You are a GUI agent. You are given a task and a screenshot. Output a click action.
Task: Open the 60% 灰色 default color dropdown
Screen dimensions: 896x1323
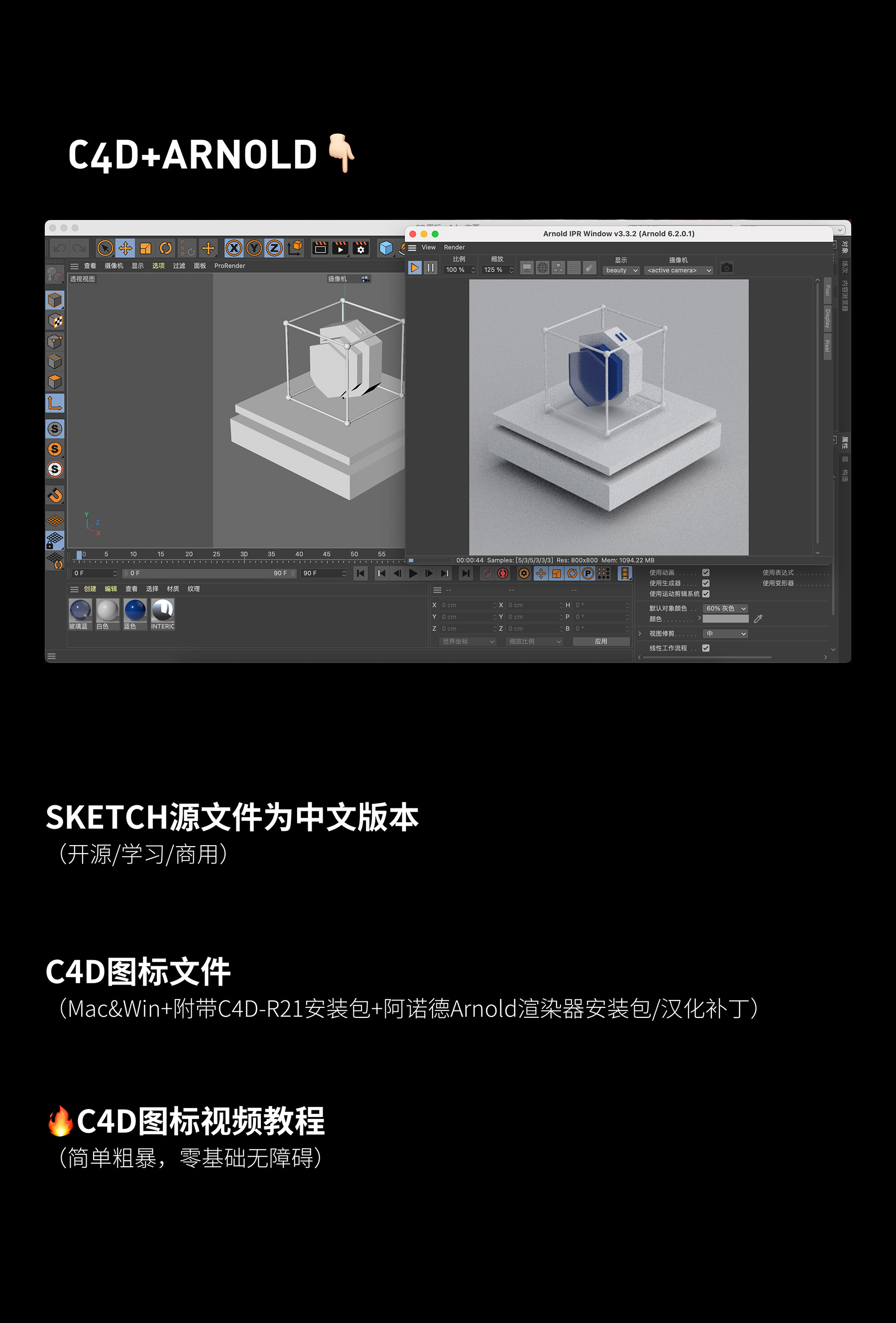(726, 609)
